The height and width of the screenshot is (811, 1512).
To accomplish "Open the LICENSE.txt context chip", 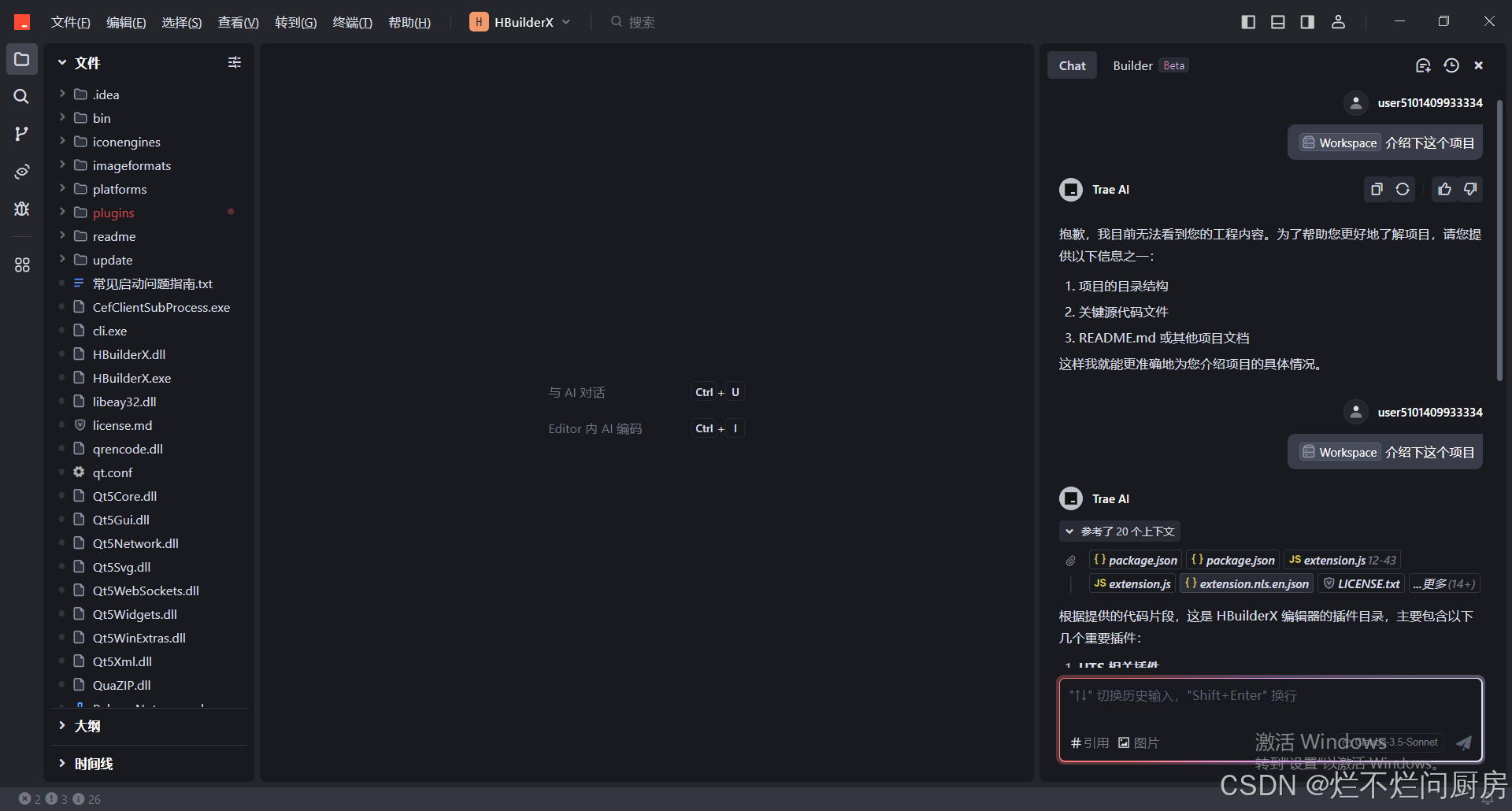I will [x=1362, y=584].
